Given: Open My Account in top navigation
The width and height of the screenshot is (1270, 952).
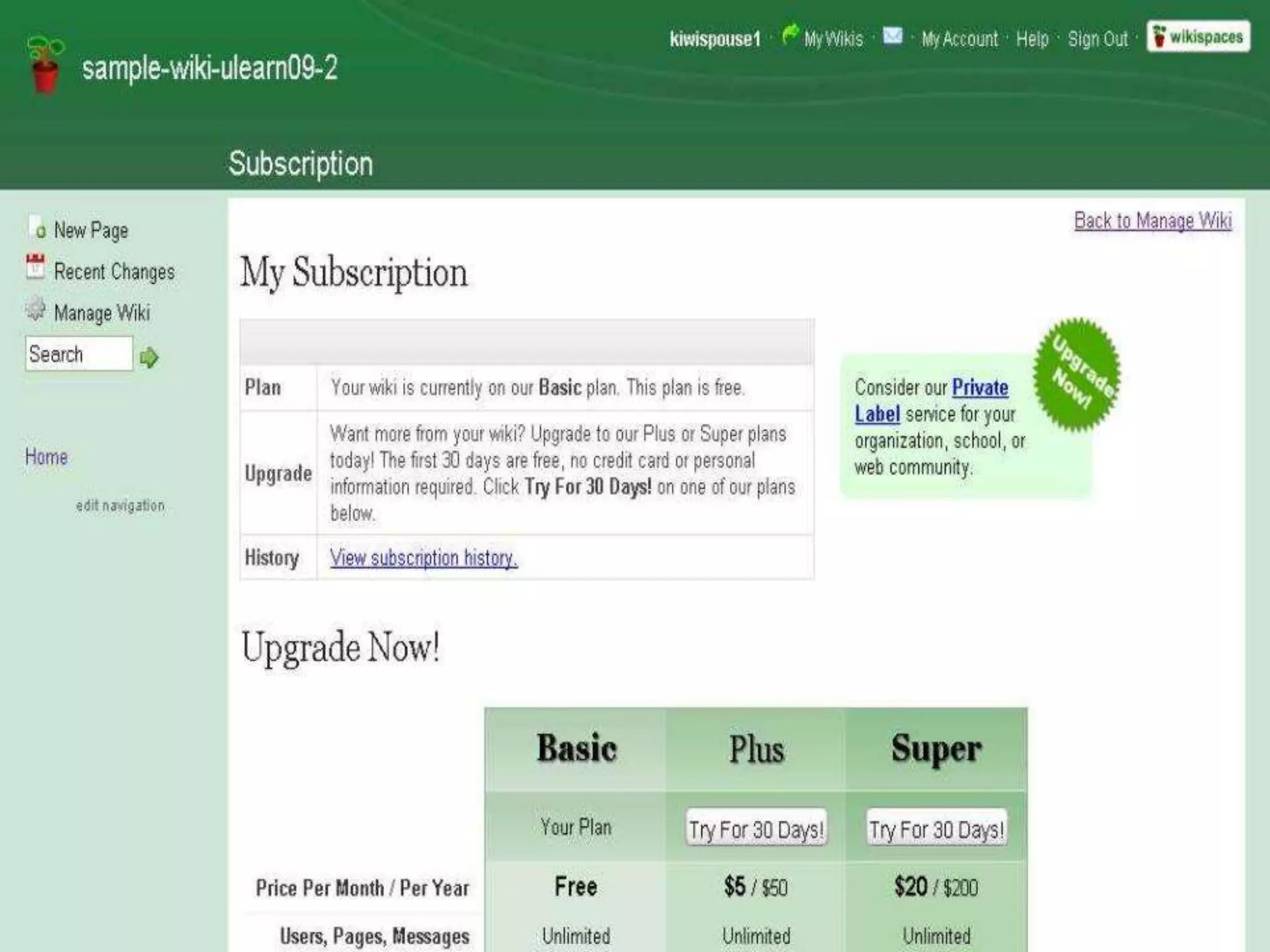Looking at the screenshot, I should pyautogui.click(x=959, y=40).
